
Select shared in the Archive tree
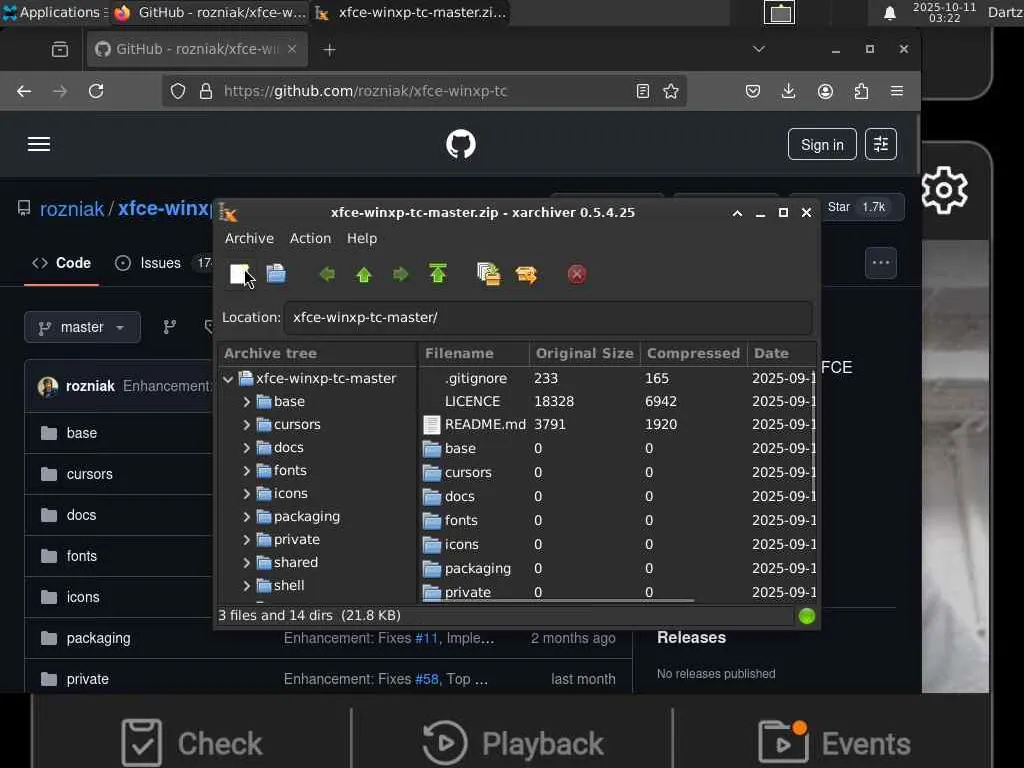[296, 562]
